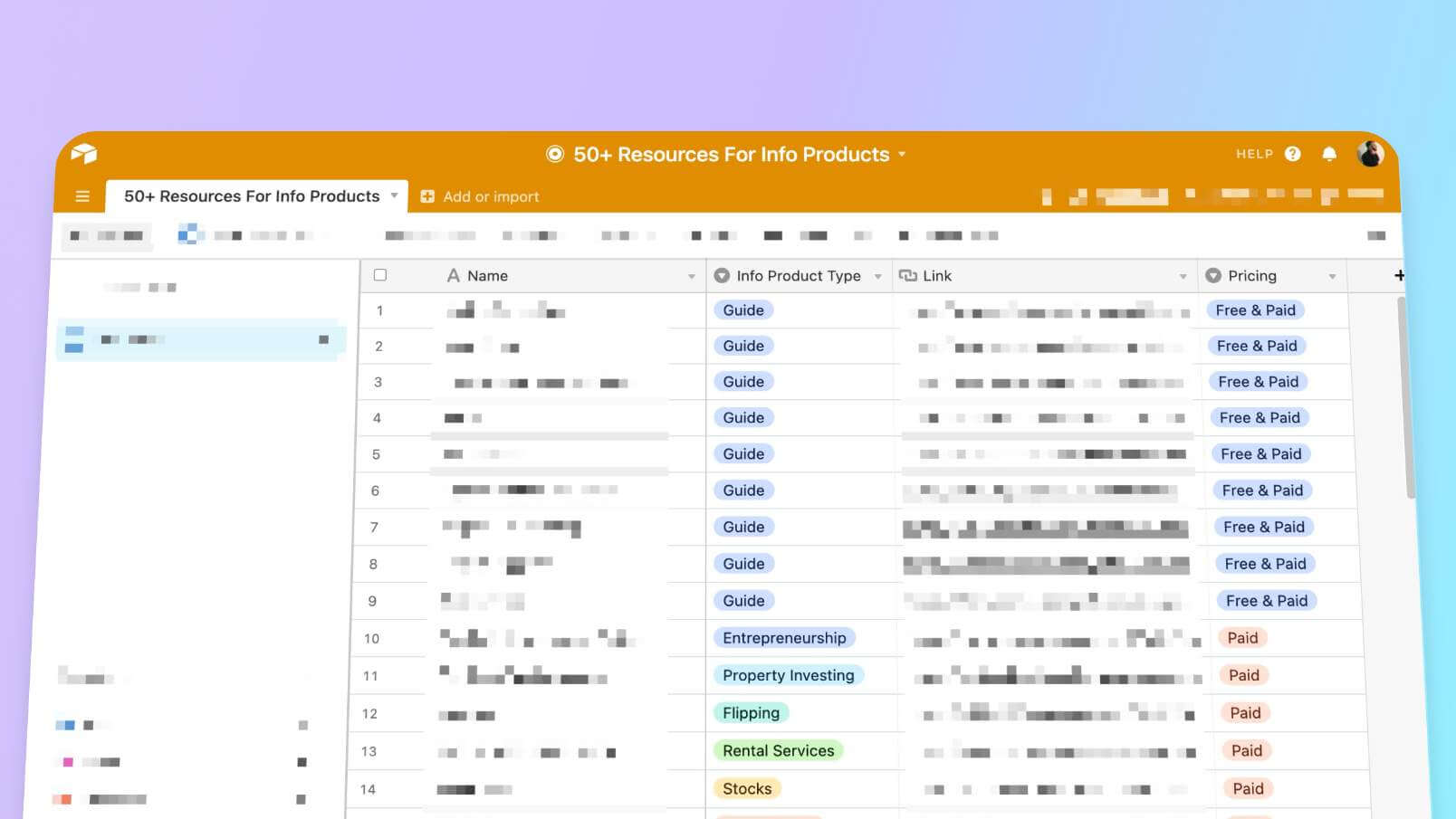Image resolution: width=1456 pixels, height=819 pixels.
Task: Open the hamburger tables menu
Action: [x=82, y=196]
